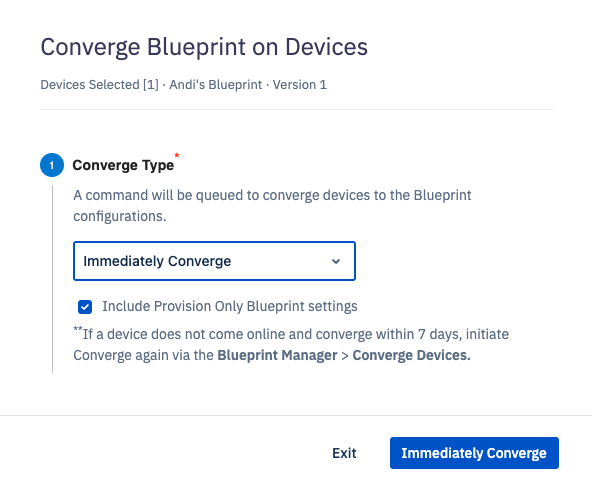Click the 'Andi's Blueprint' name in the subtitle

pyautogui.click(x=216, y=85)
